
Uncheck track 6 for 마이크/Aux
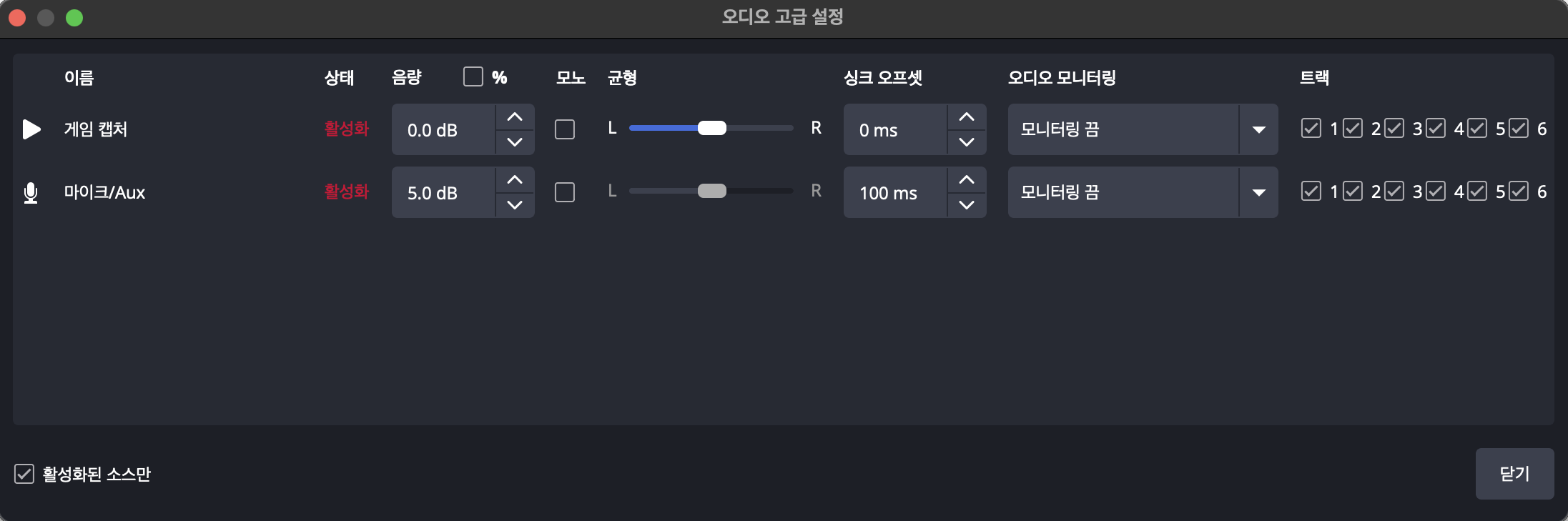point(1519,192)
